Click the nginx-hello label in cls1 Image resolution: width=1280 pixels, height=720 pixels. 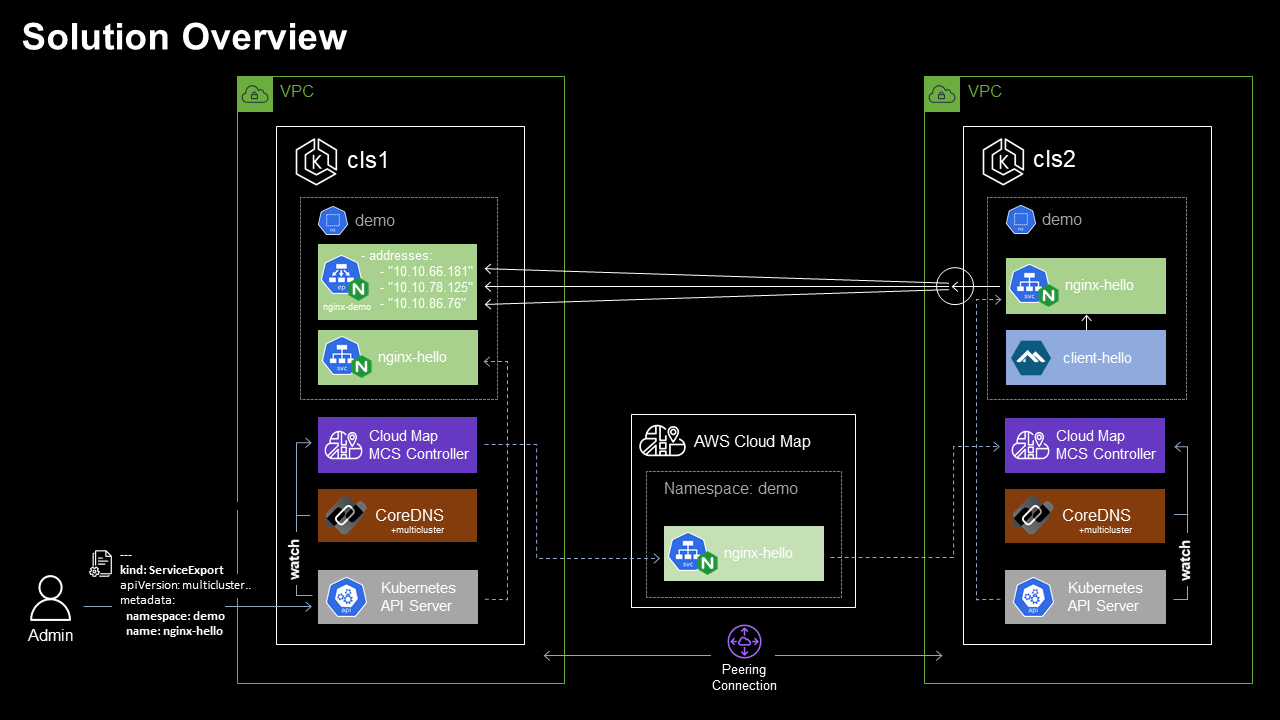pos(412,356)
